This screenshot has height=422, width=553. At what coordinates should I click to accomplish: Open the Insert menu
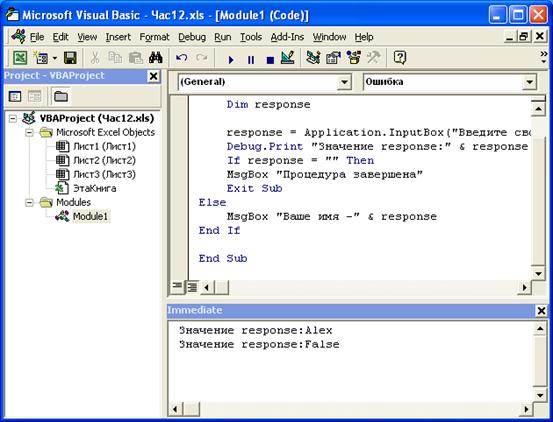(118, 37)
